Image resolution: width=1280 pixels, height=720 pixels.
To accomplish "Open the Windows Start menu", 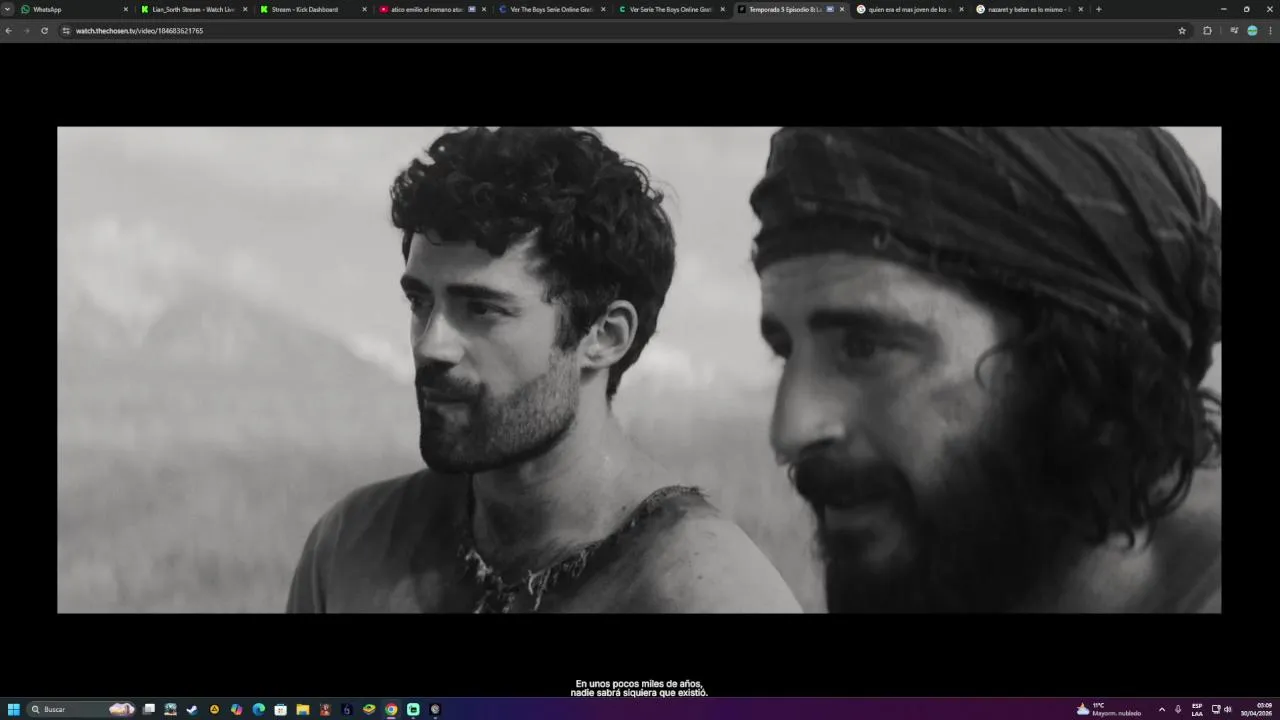I will tap(14, 709).
